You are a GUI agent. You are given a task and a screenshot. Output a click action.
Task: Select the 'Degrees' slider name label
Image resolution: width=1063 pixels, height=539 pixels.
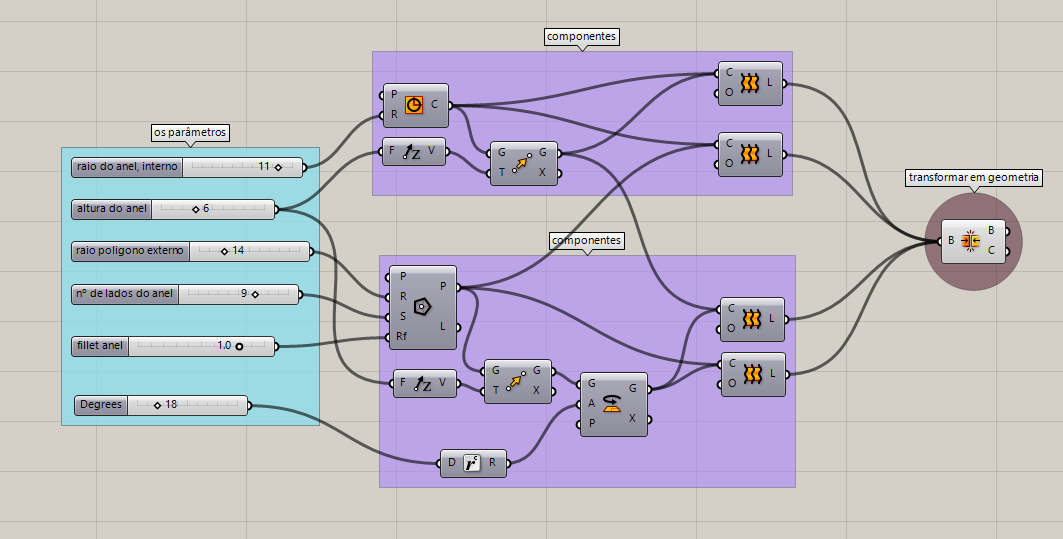coord(100,405)
